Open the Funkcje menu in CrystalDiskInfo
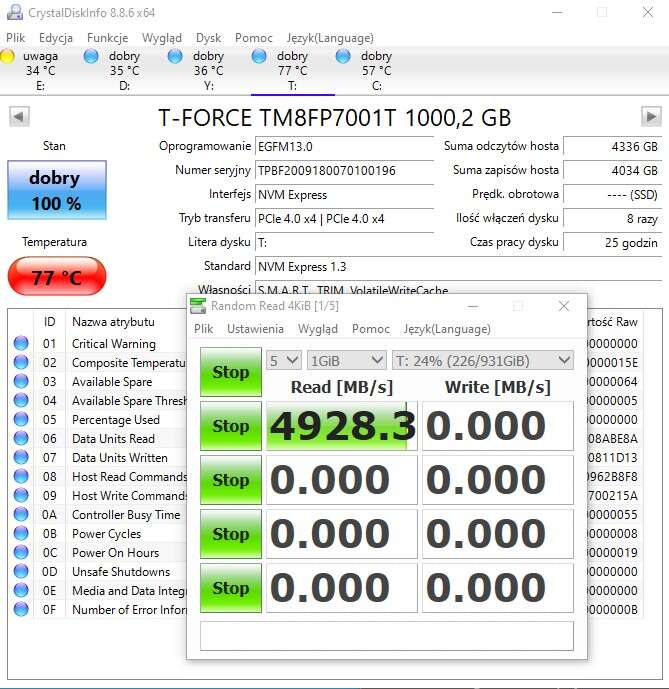The height and width of the screenshot is (689, 669). (107, 37)
